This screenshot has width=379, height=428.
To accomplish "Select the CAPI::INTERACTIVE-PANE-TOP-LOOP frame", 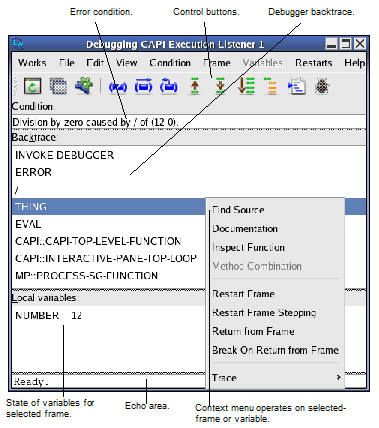I will click(x=109, y=258).
